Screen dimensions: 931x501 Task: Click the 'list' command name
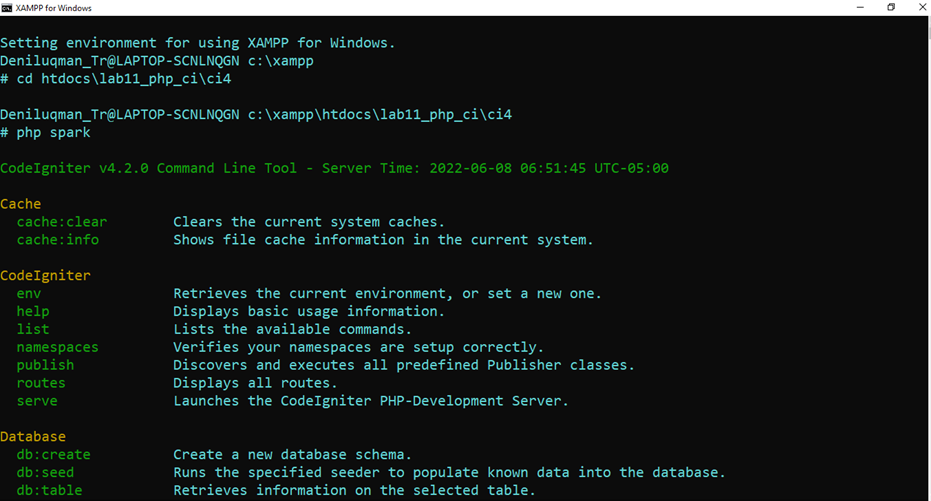[x=33, y=329]
